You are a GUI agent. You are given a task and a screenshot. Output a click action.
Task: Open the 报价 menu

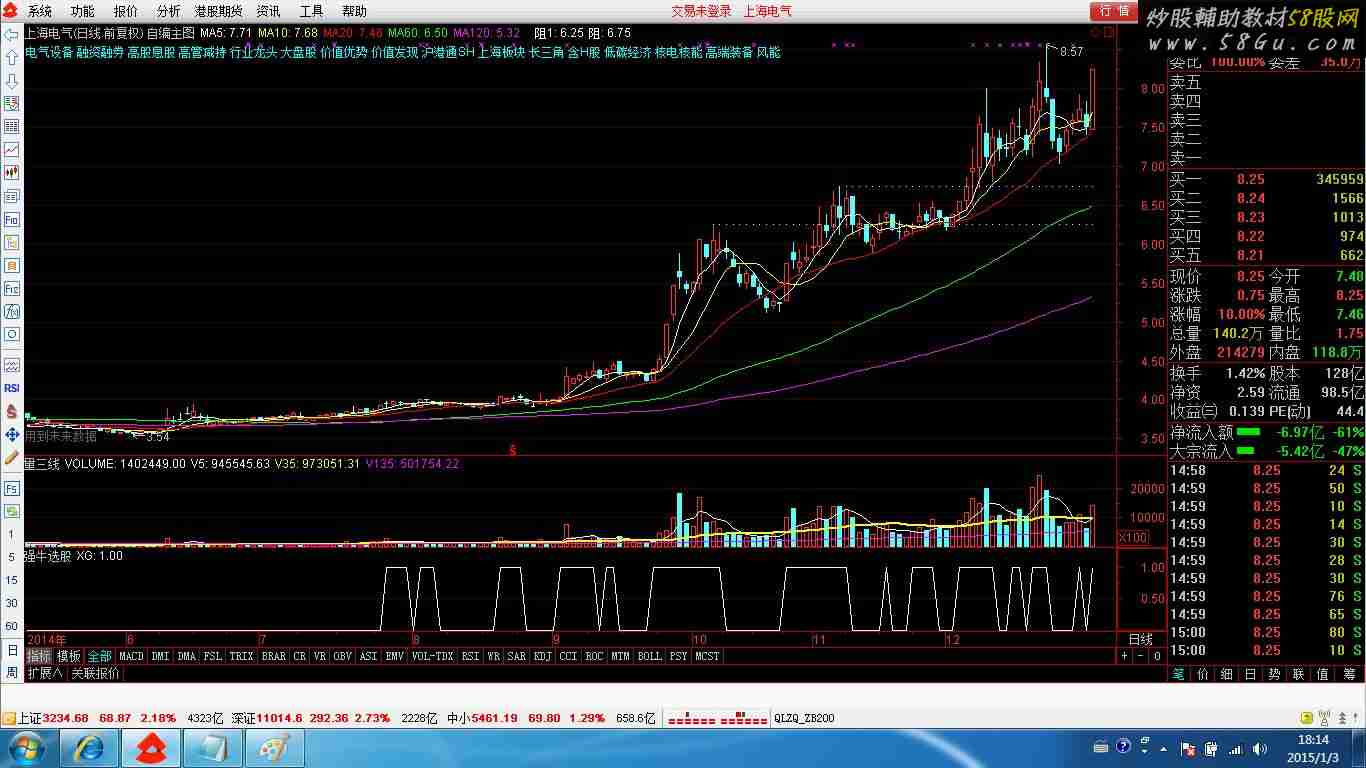pos(126,11)
